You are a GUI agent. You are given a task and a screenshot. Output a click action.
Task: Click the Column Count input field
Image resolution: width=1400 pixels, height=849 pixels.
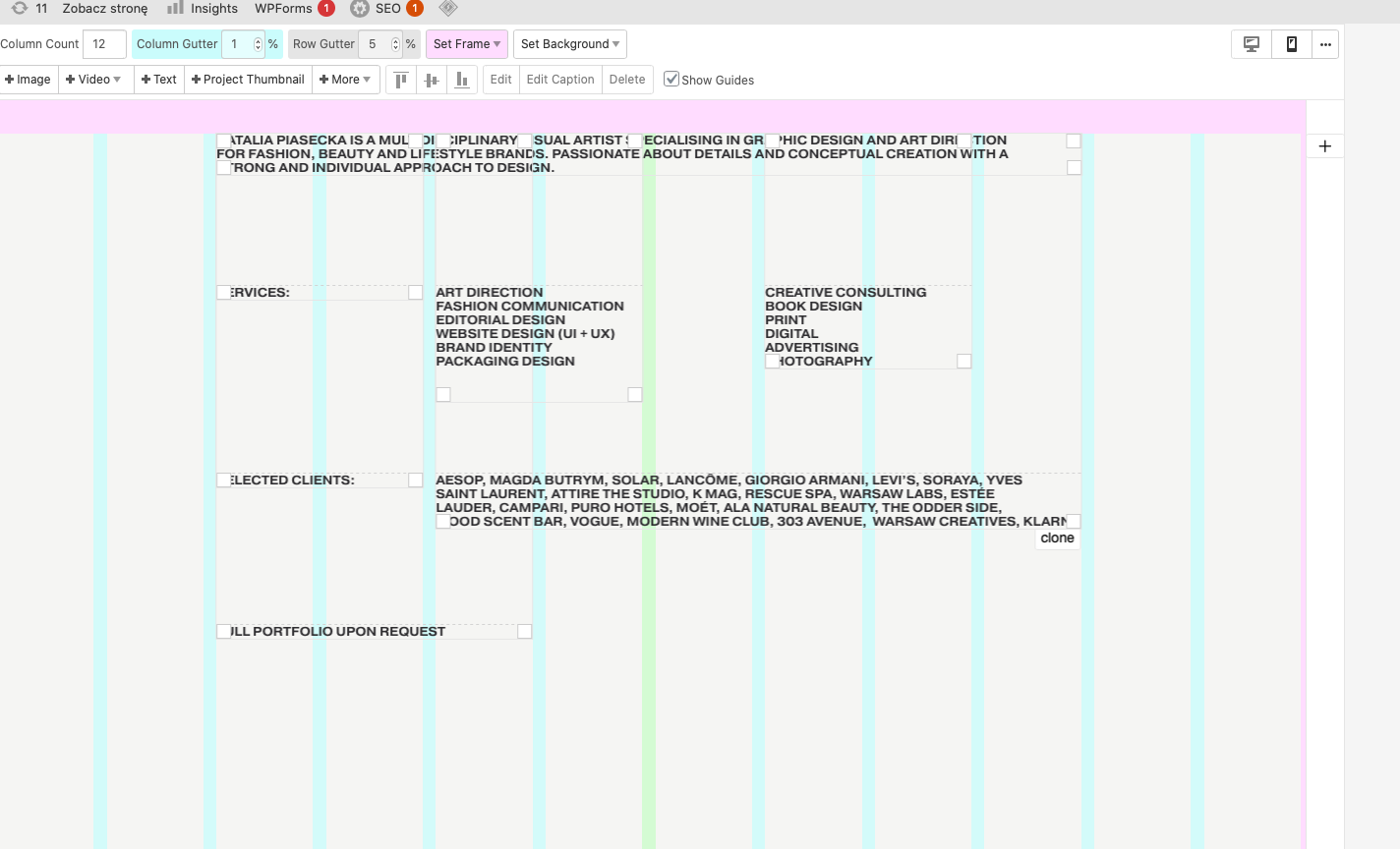tap(104, 44)
